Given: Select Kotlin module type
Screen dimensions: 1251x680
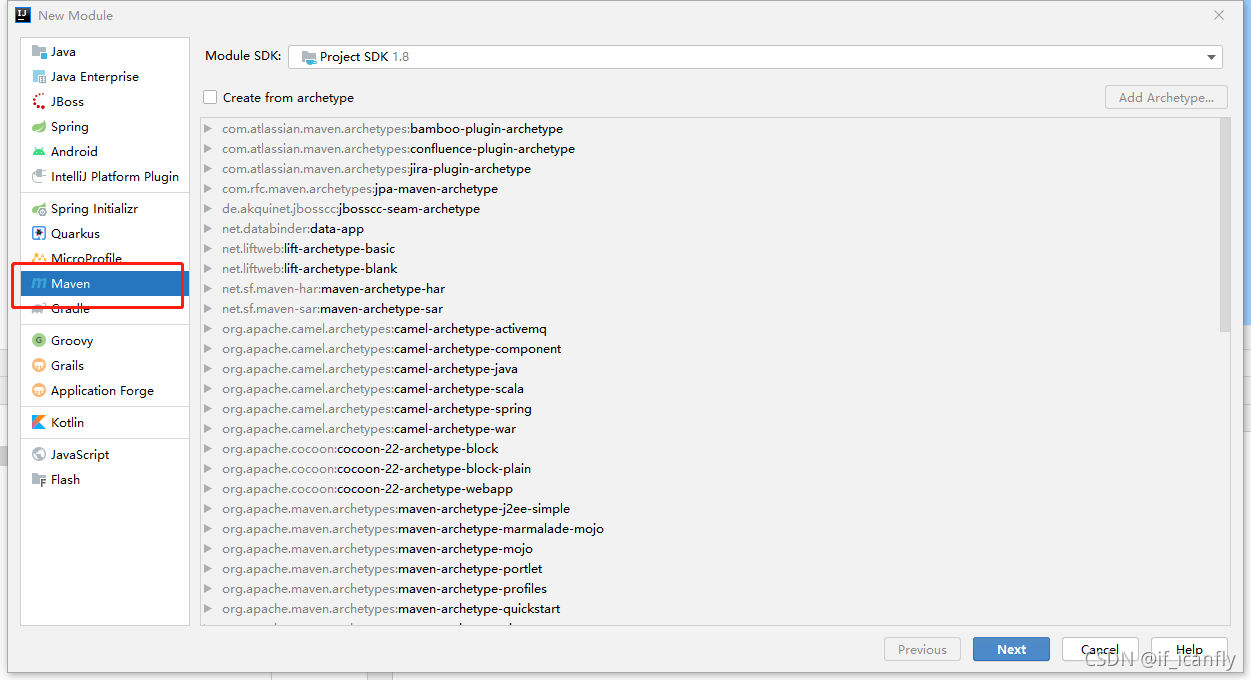Looking at the screenshot, I should (x=105, y=423).
